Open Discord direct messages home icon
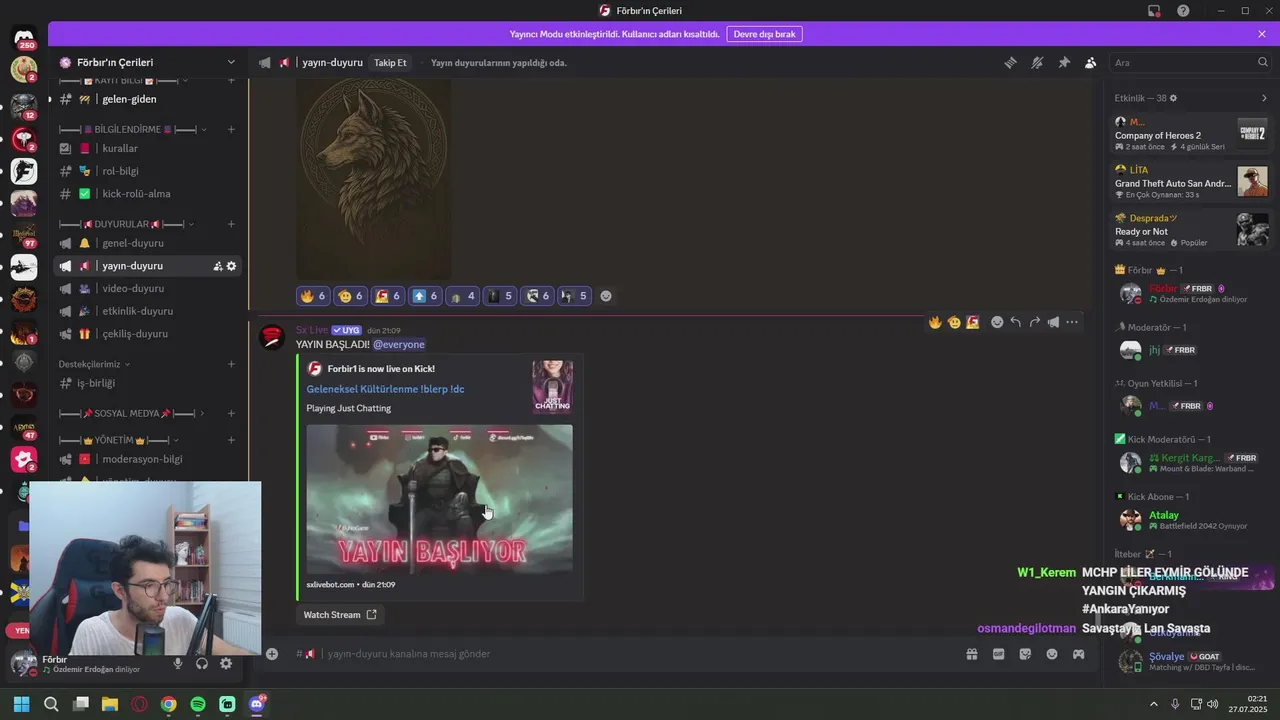Viewport: 1280px width, 720px height. coord(24,38)
